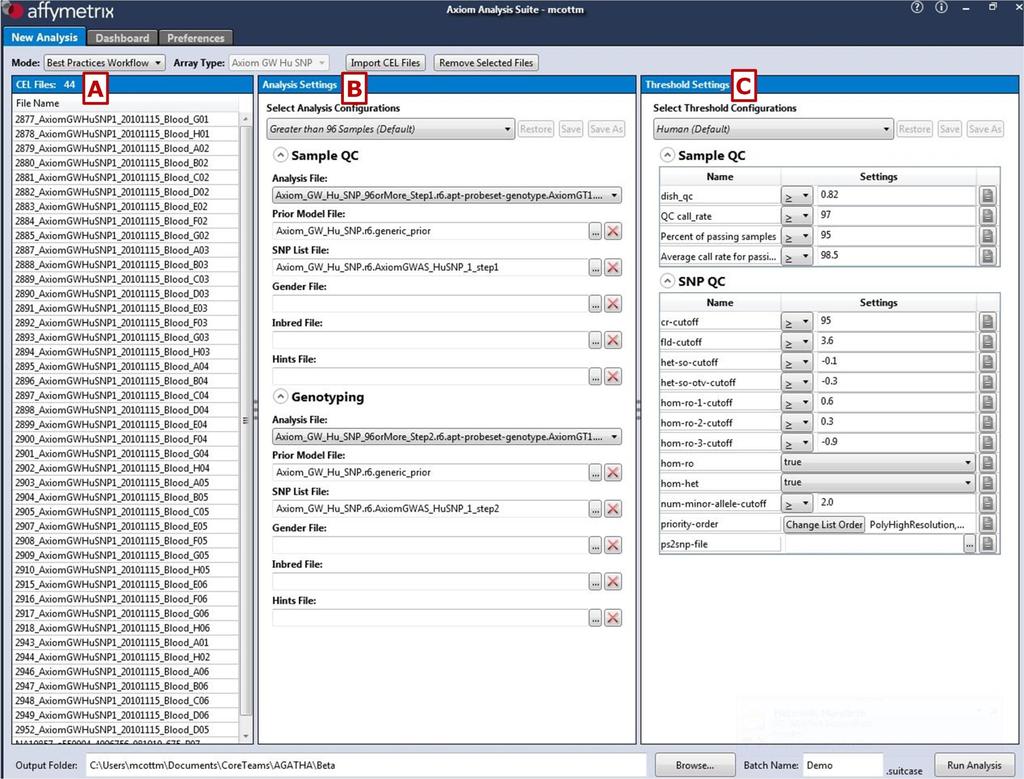
Task: Clear Sample QC Gender File
Action: (613, 304)
